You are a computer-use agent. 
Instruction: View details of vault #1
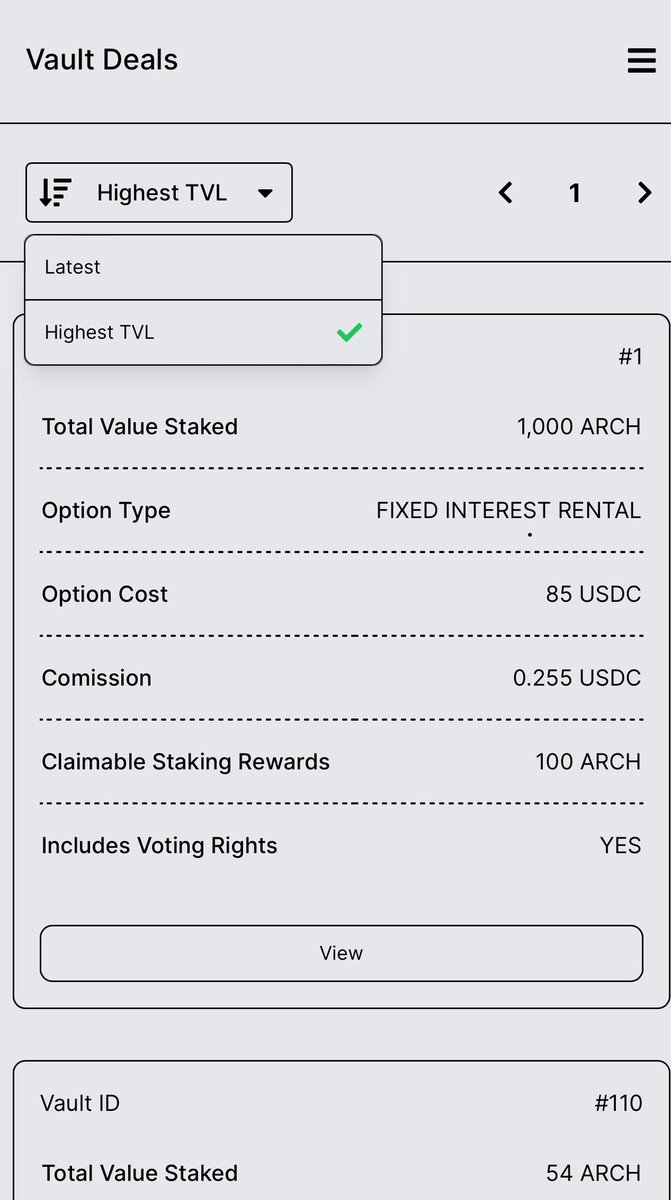coord(341,953)
